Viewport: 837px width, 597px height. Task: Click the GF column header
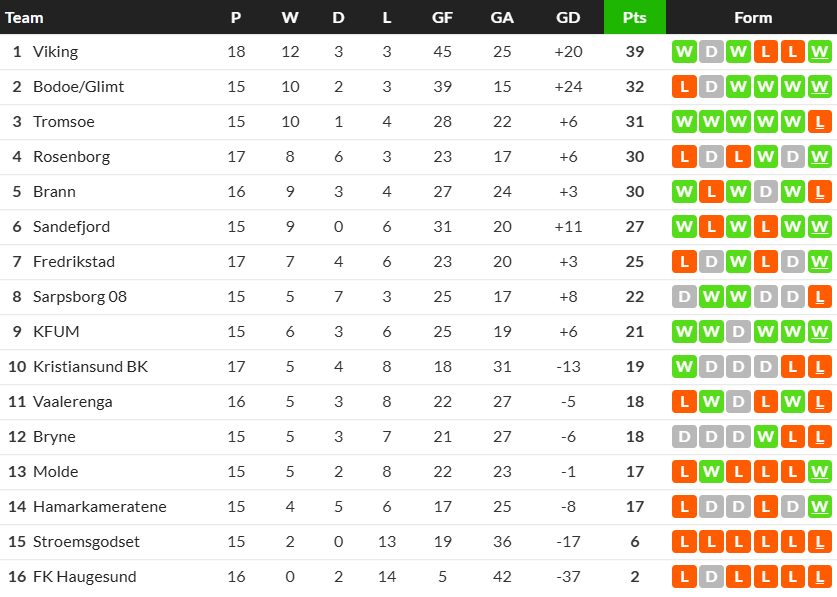click(443, 18)
